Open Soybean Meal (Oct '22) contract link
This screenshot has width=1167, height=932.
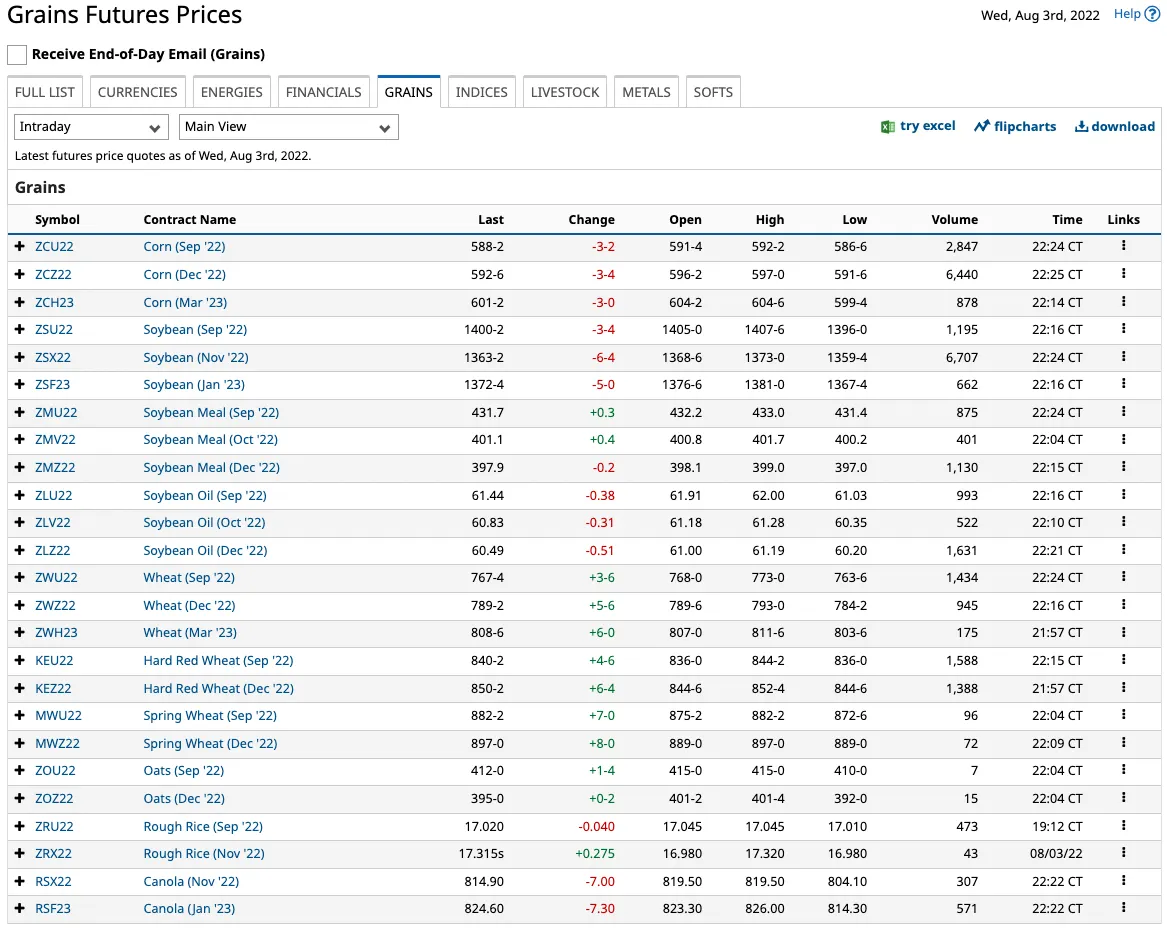211,440
